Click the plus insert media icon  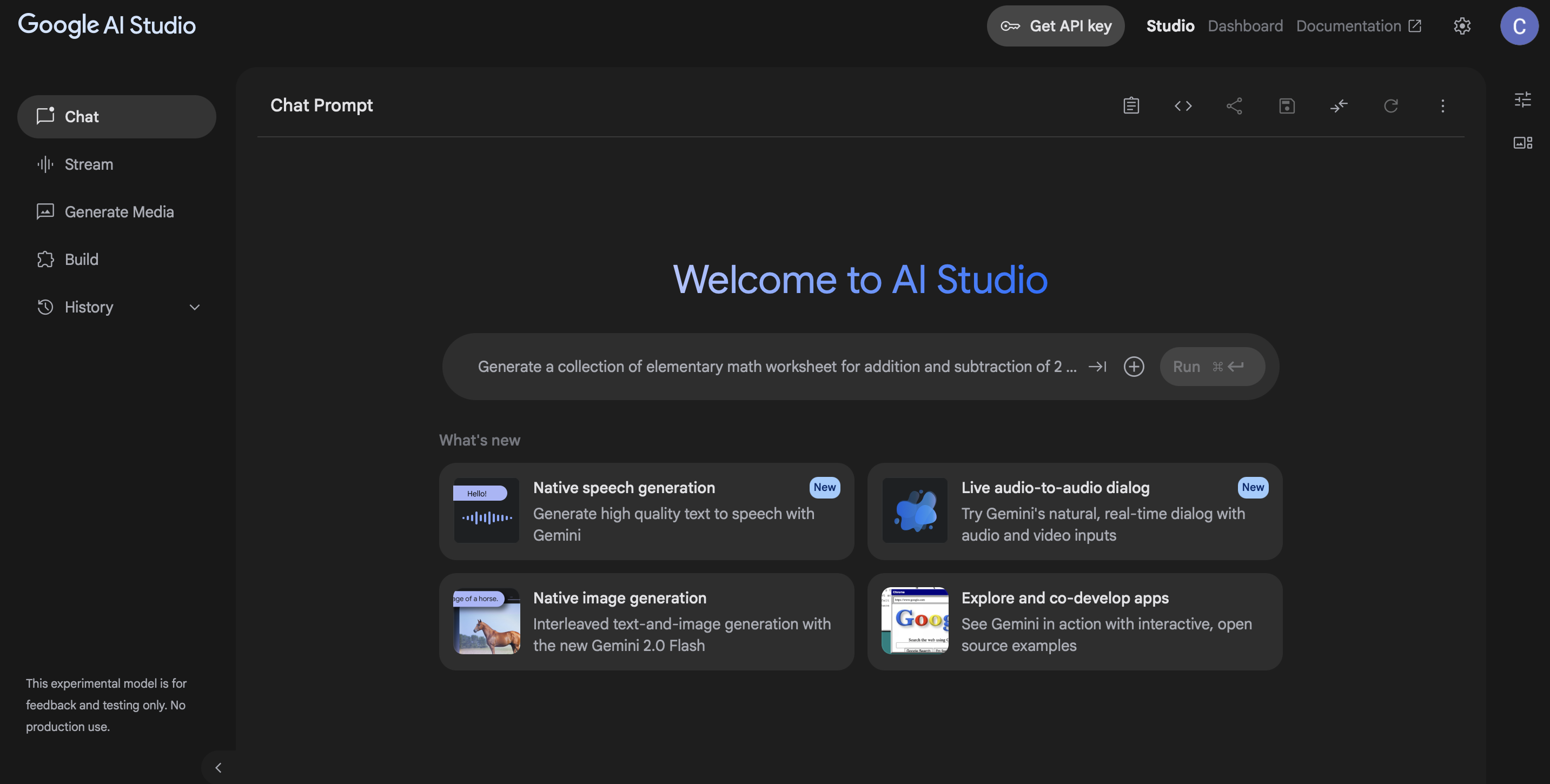(x=1134, y=367)
